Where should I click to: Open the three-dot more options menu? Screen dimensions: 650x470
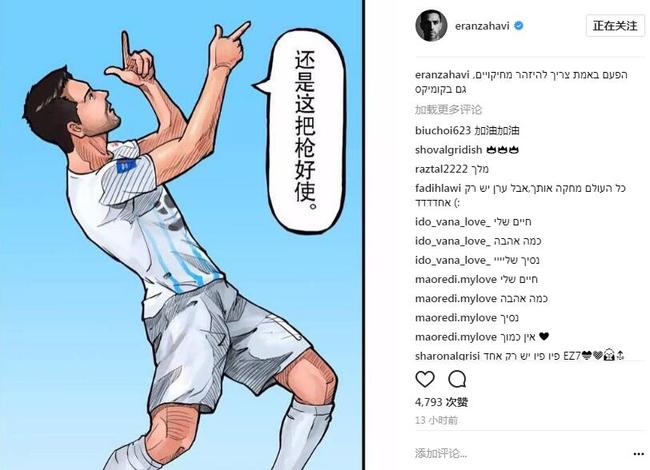638,454
